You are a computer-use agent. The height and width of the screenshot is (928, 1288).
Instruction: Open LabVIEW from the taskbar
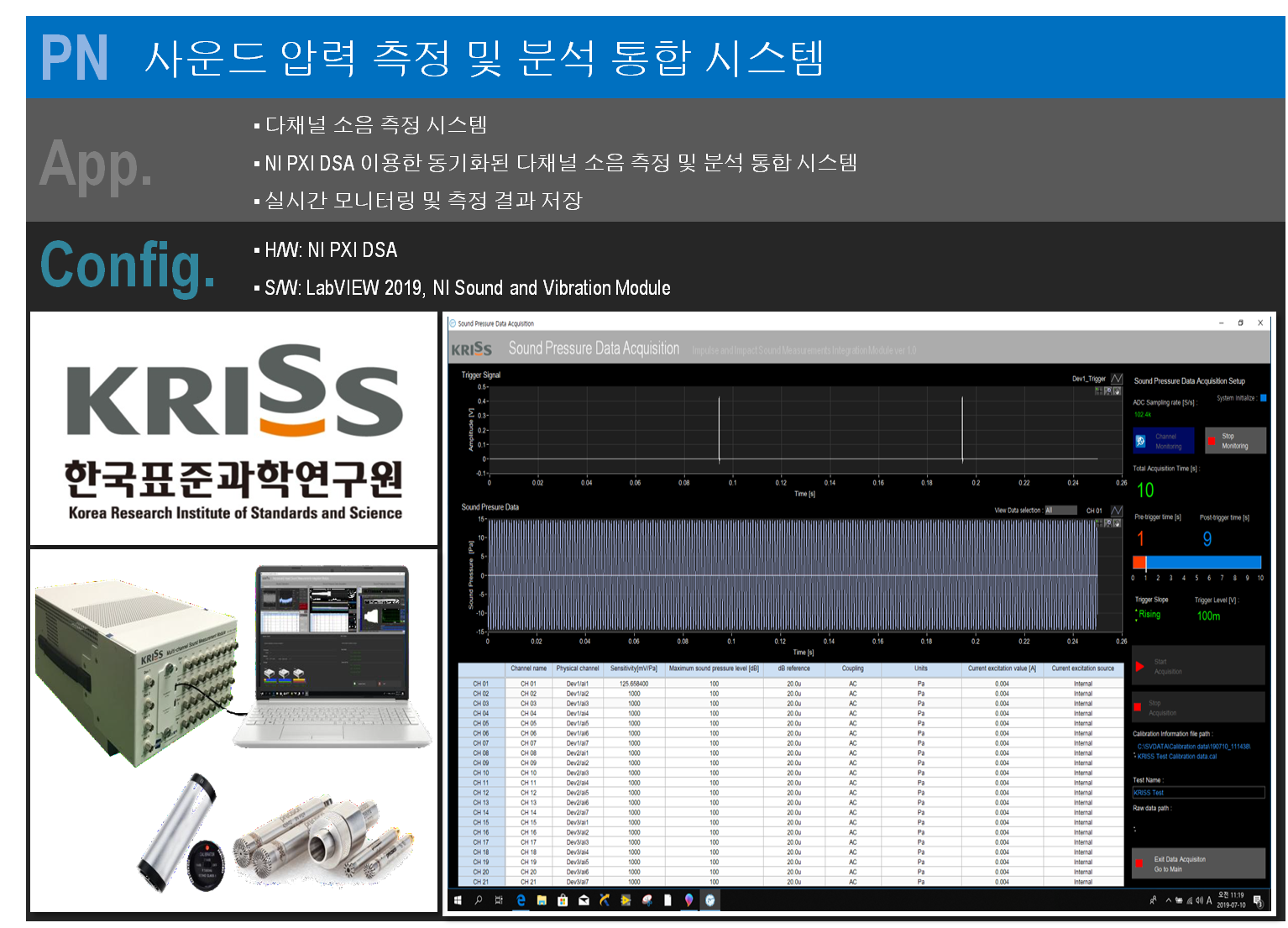coord(626,900)
